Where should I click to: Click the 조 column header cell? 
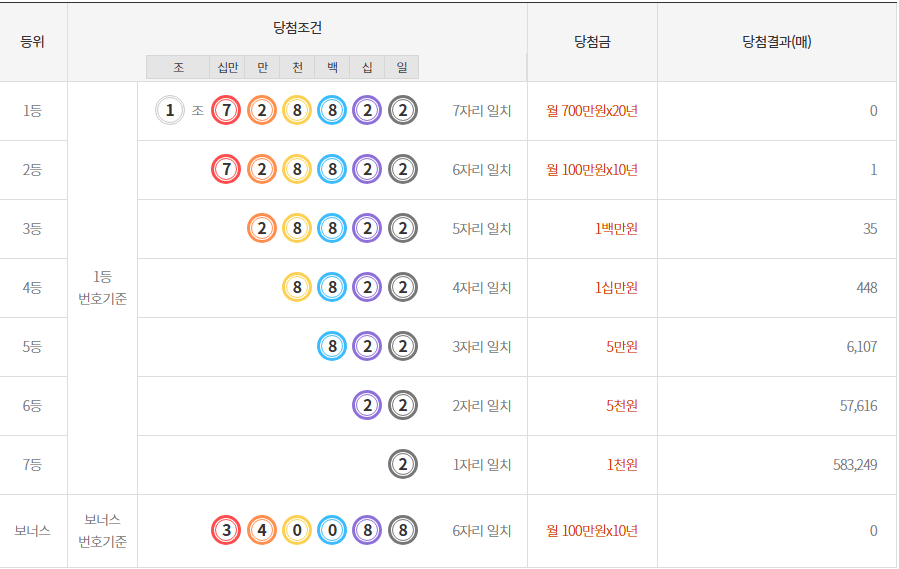(178, 67)
